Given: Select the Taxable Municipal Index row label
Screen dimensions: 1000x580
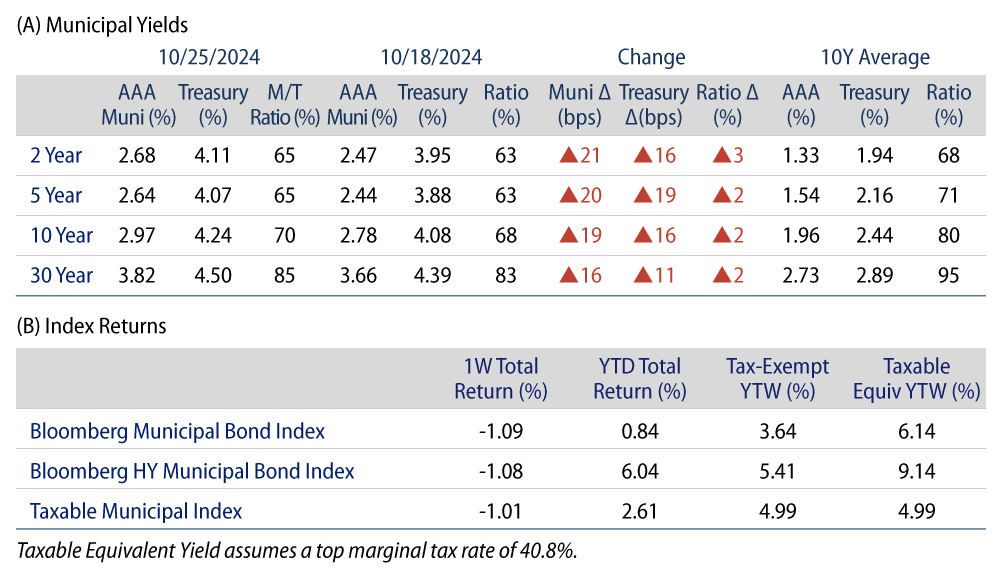Looking at the screenshot, I should coord(136,511).
